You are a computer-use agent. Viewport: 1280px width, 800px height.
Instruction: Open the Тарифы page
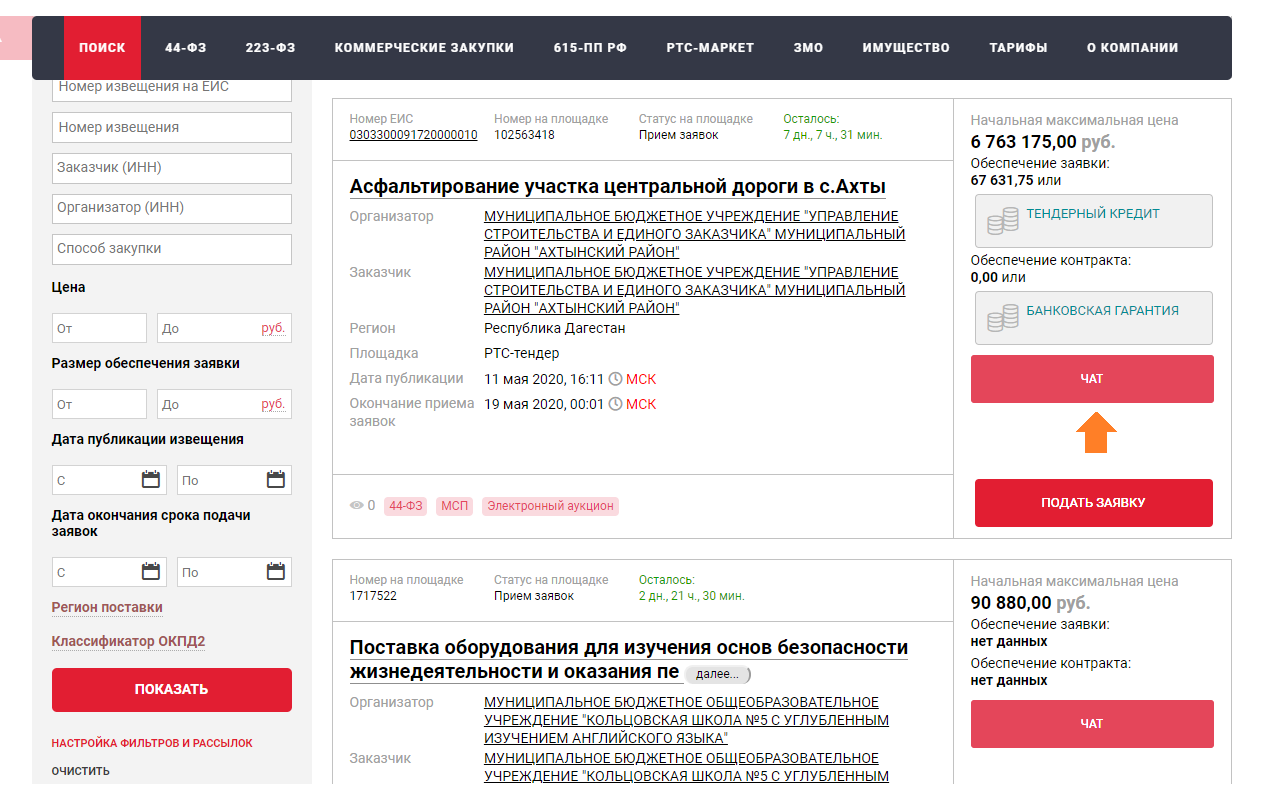[x=1018, y=47]
